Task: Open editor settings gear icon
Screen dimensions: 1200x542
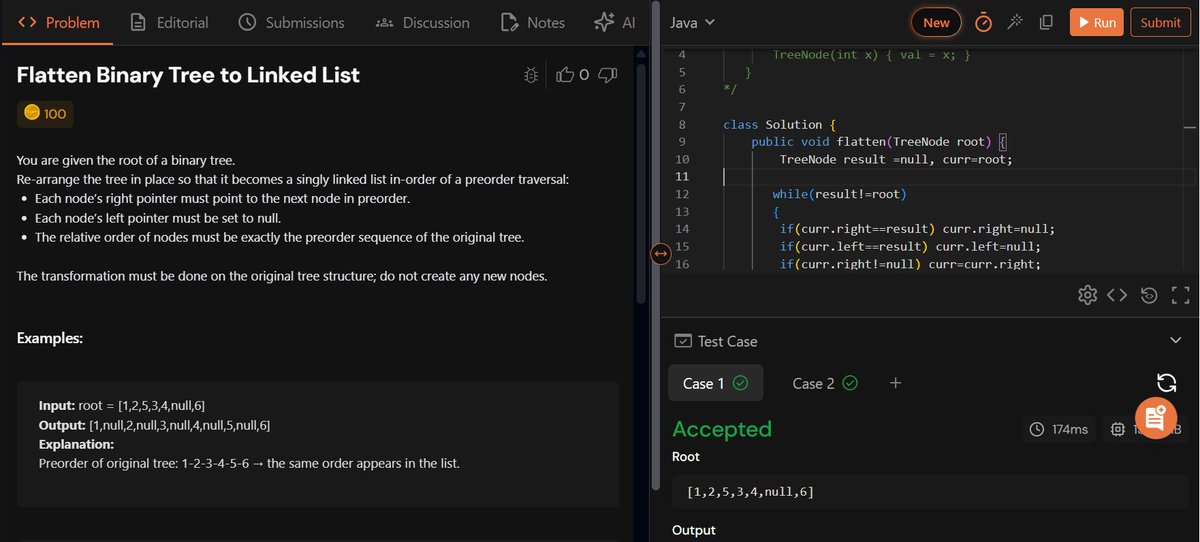Action: pyautogui.click(x=1087, y=294)
